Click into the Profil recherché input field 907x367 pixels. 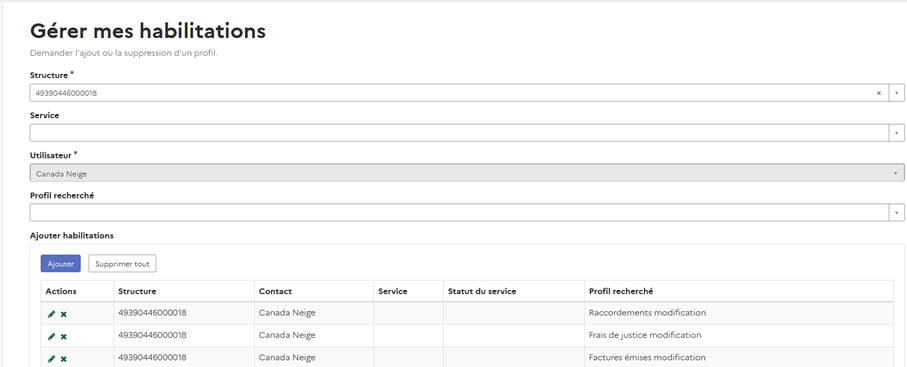coord(459,212)
